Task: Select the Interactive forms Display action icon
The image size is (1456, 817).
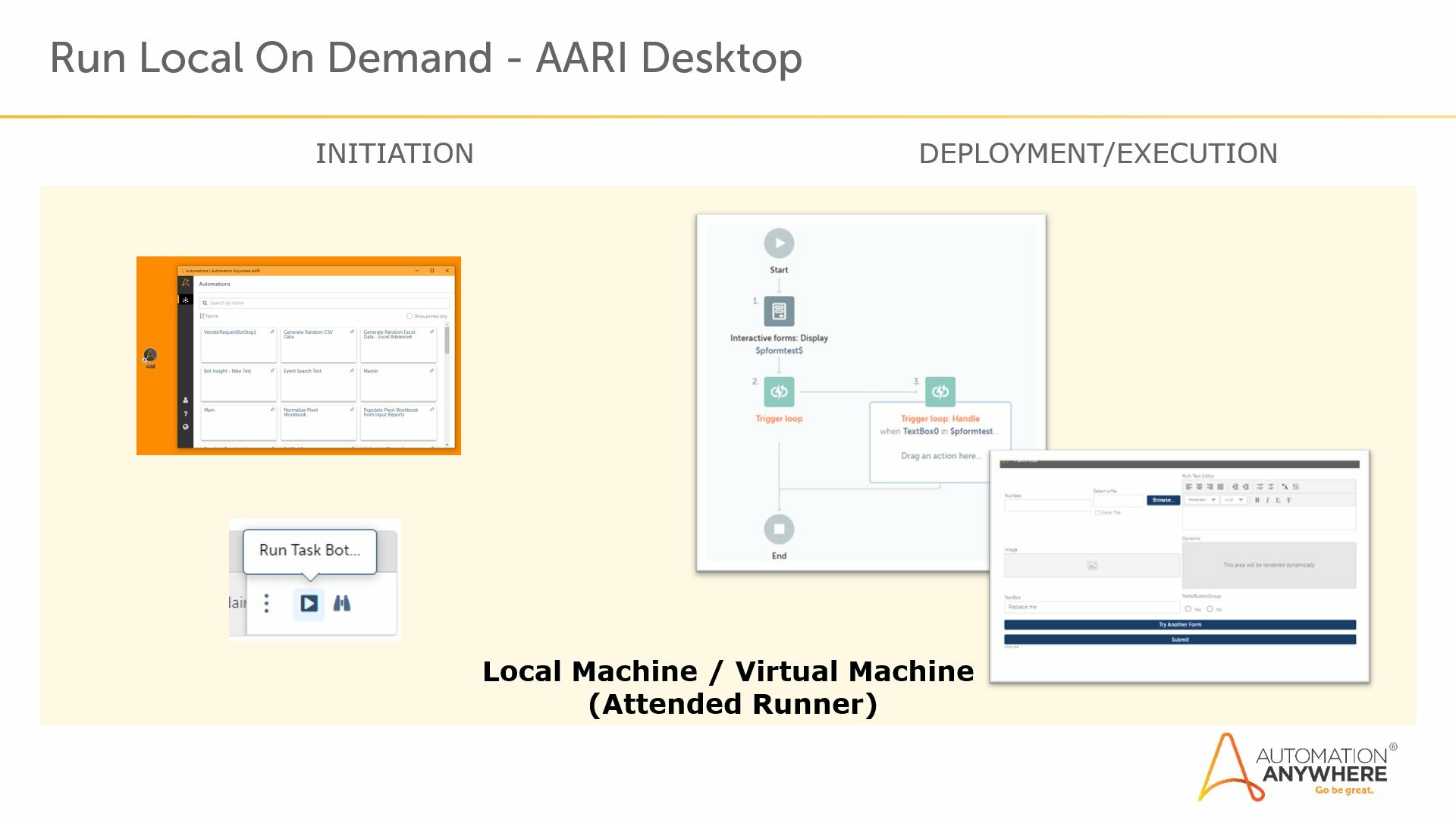Action: [779, 311]
